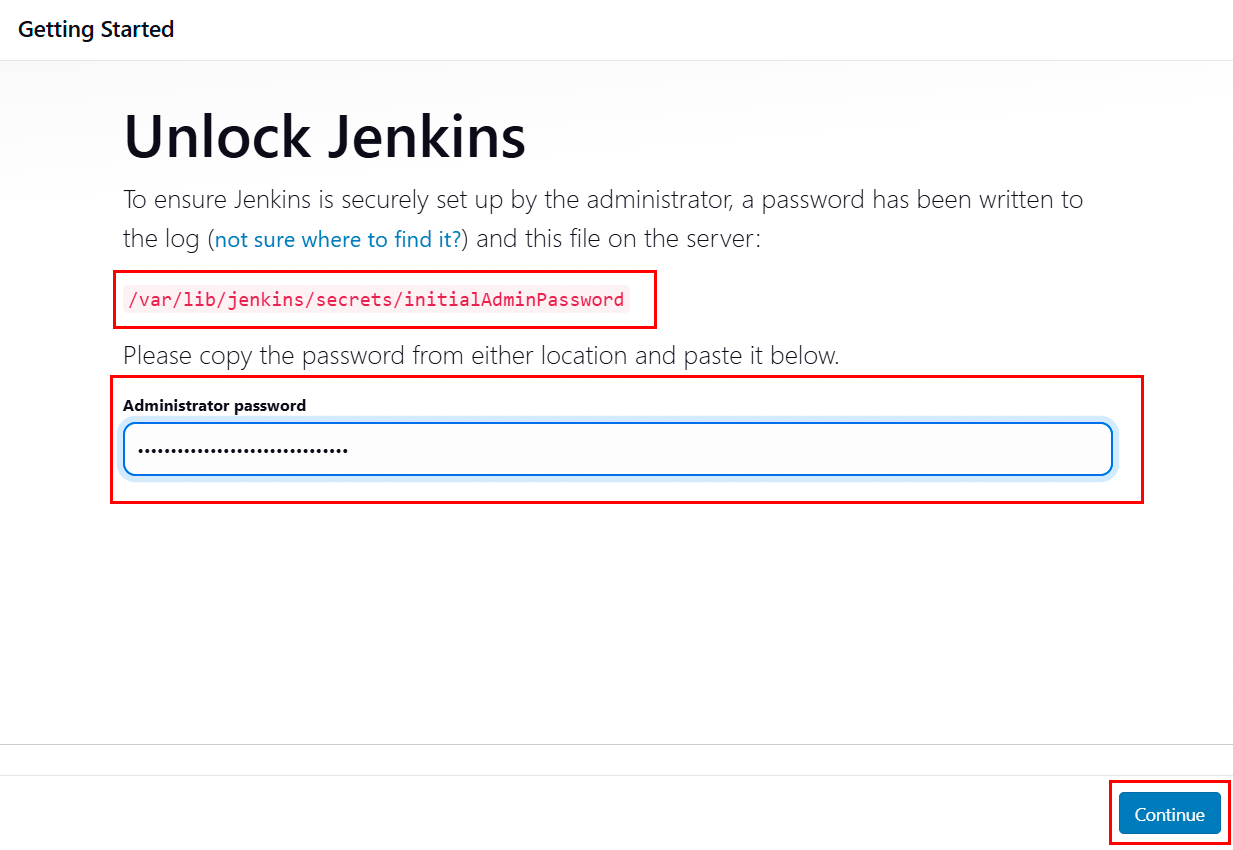Click the 'Administrator password' field label
The height and width of the screenshot is (850, 1233).
(214, 405)
